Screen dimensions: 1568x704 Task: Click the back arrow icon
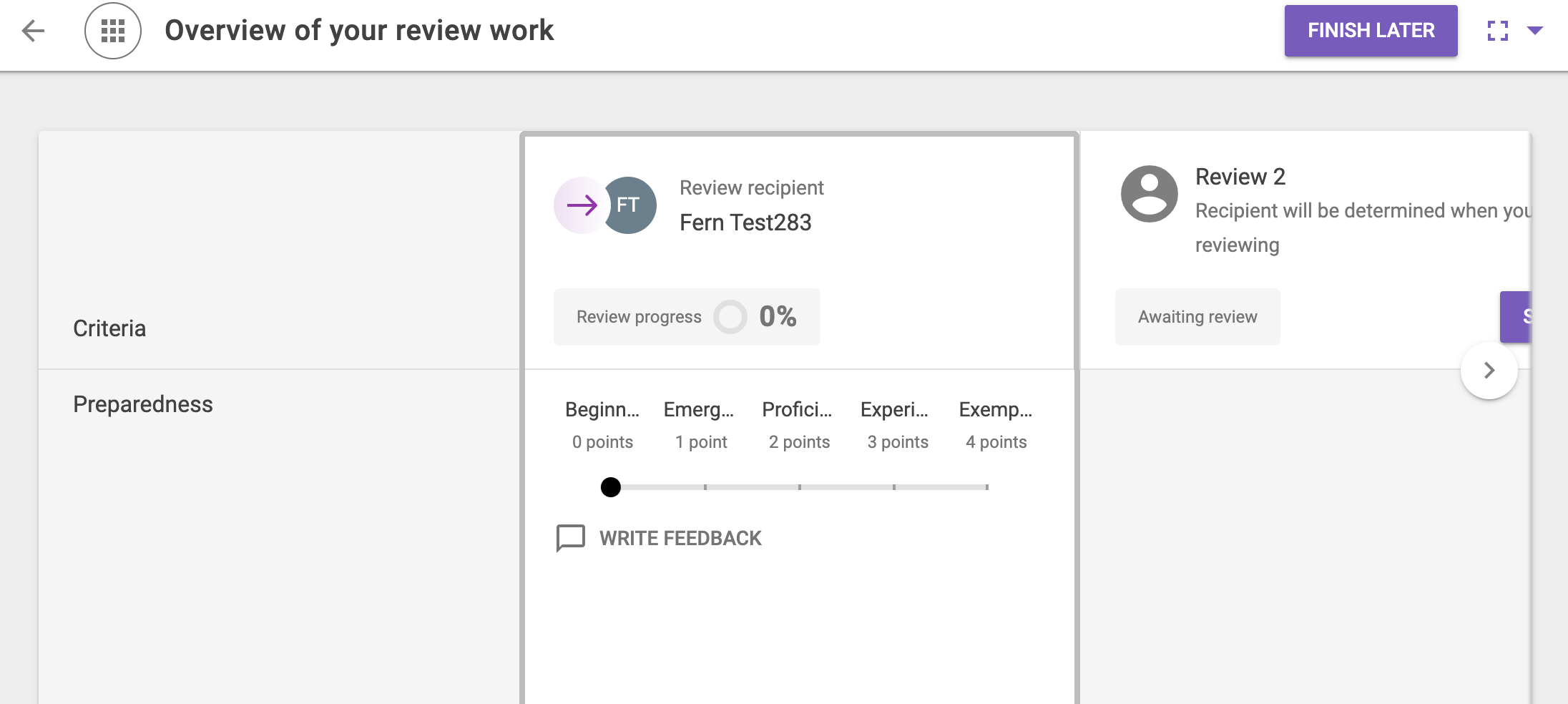point(33,31)
